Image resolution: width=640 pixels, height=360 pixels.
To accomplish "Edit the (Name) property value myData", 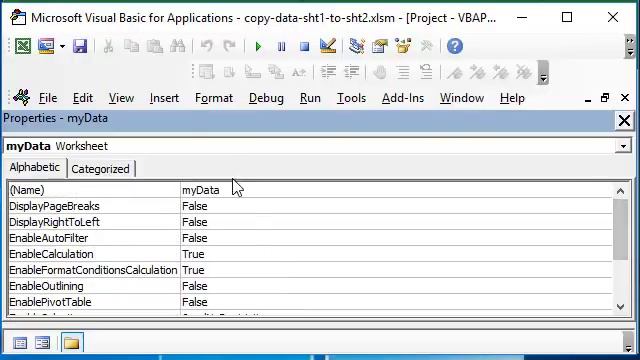I will pyautogui.click(x=396, y=190).
